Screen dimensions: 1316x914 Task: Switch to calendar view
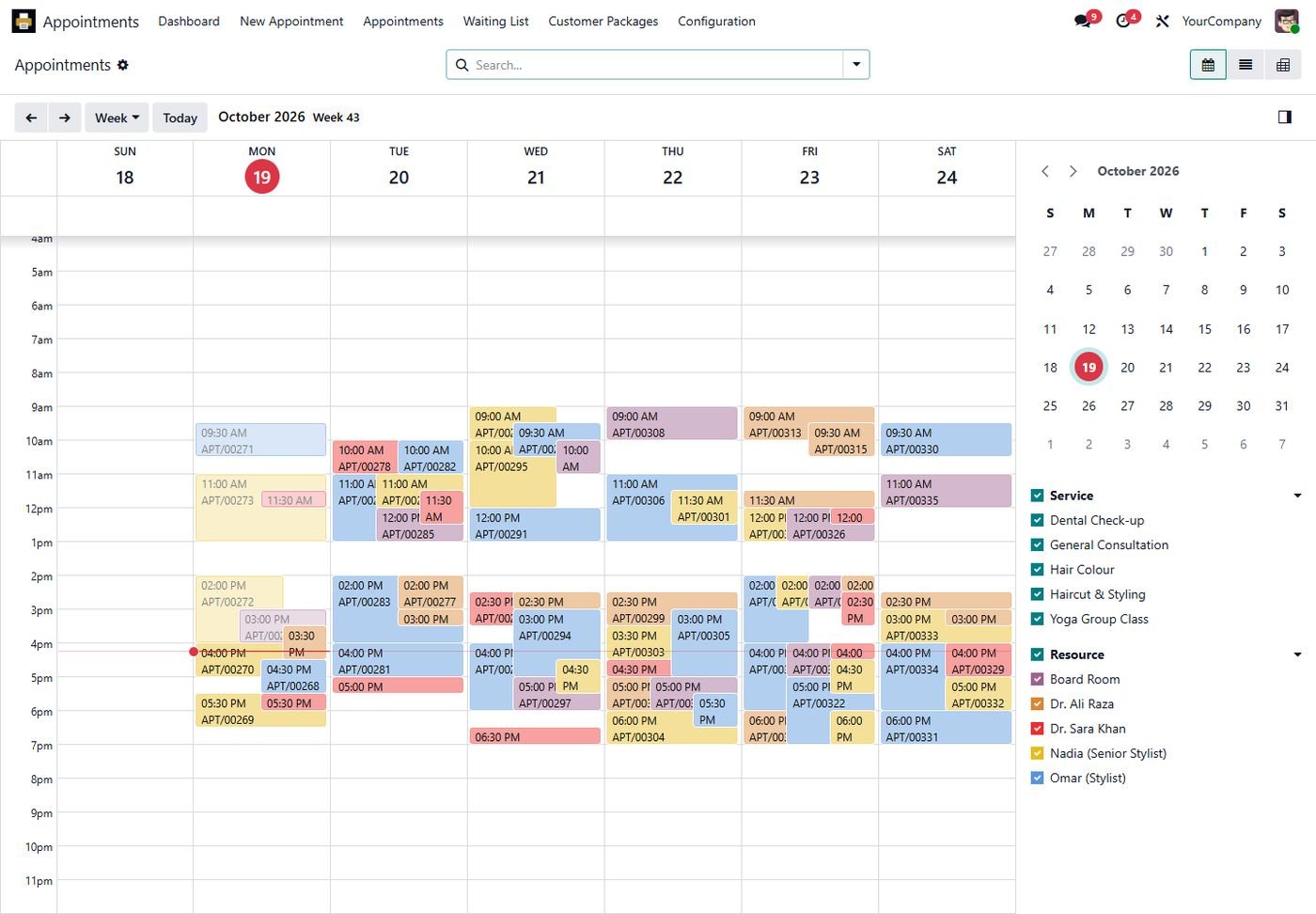coord(1208,65)
